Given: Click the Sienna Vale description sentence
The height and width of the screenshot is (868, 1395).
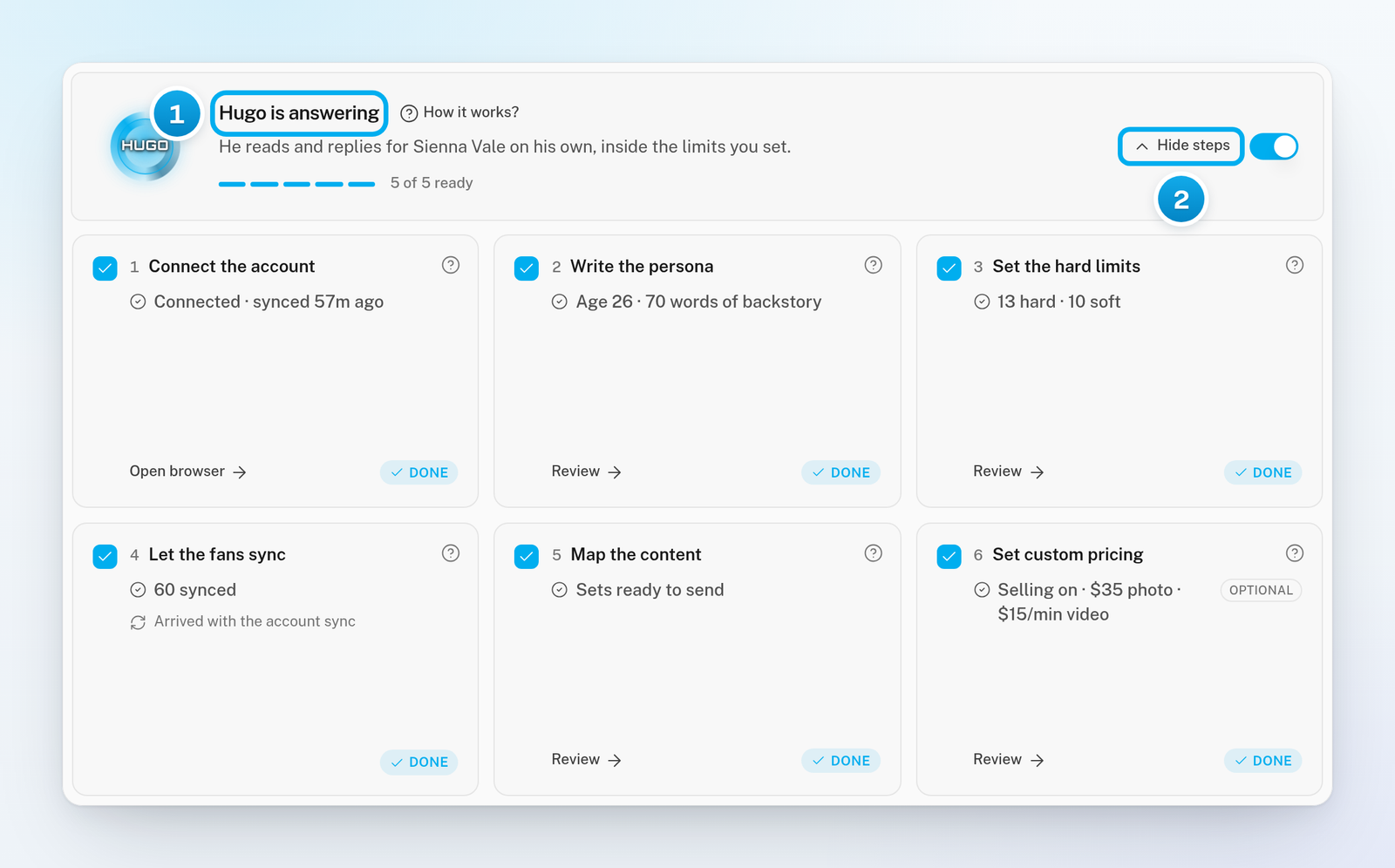Looking at the screenshot, I should 505,147.
